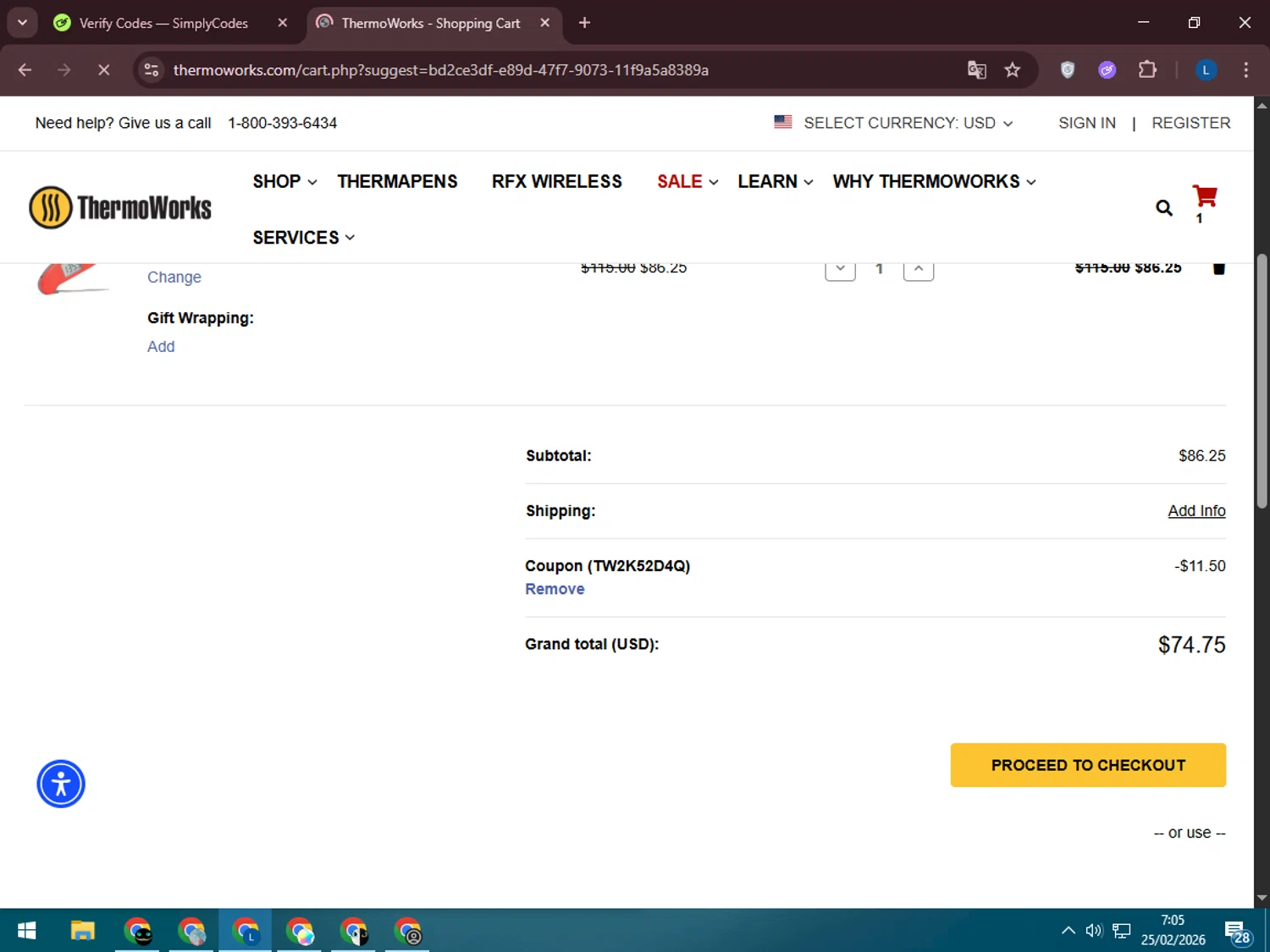The height and width of the screenshot is (952, 1270).
Task: Click PROCEED TO CHECKOUT button
Action: 1088,765
